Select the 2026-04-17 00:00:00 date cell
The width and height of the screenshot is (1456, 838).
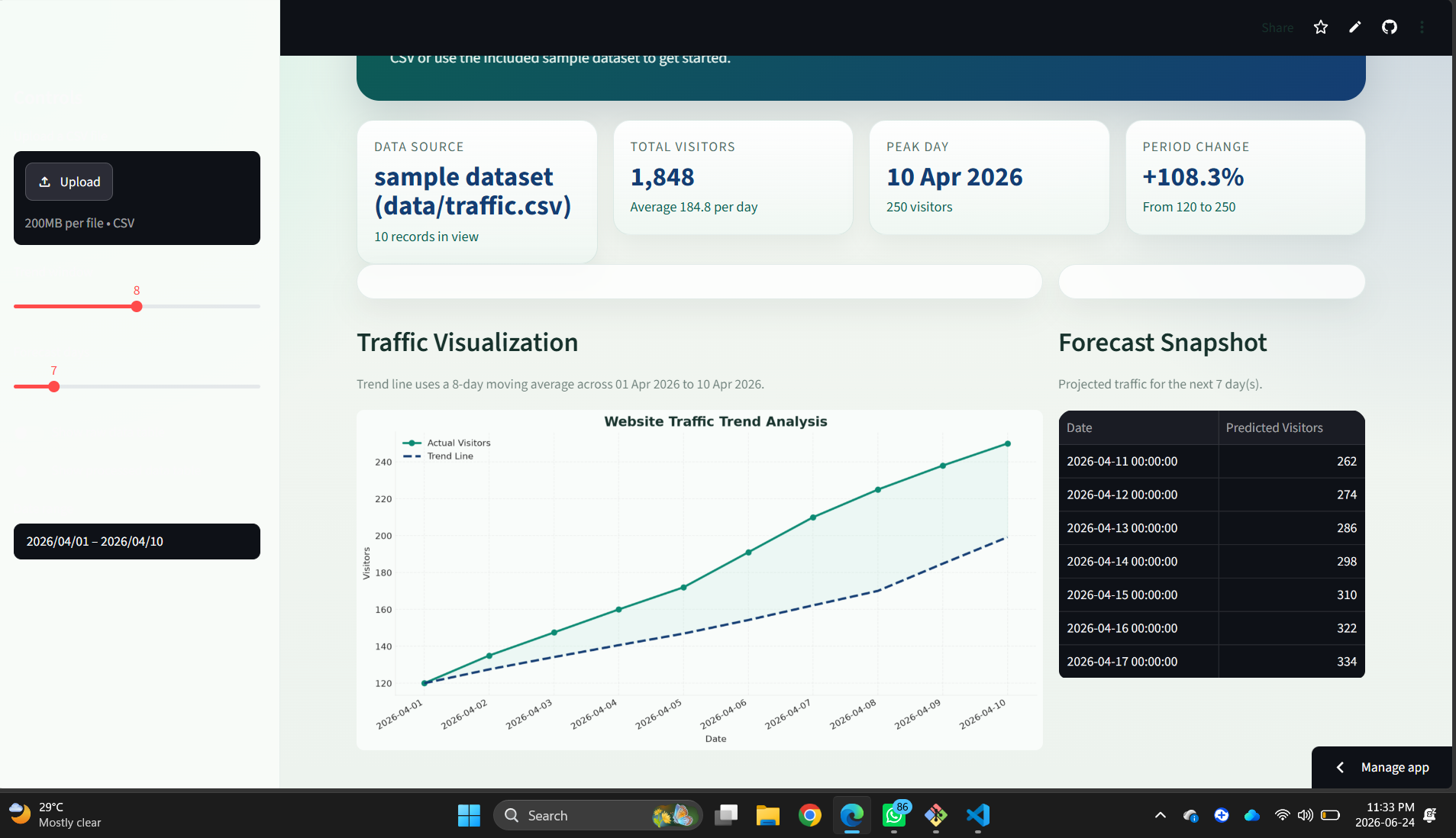tap(1138, 662)
